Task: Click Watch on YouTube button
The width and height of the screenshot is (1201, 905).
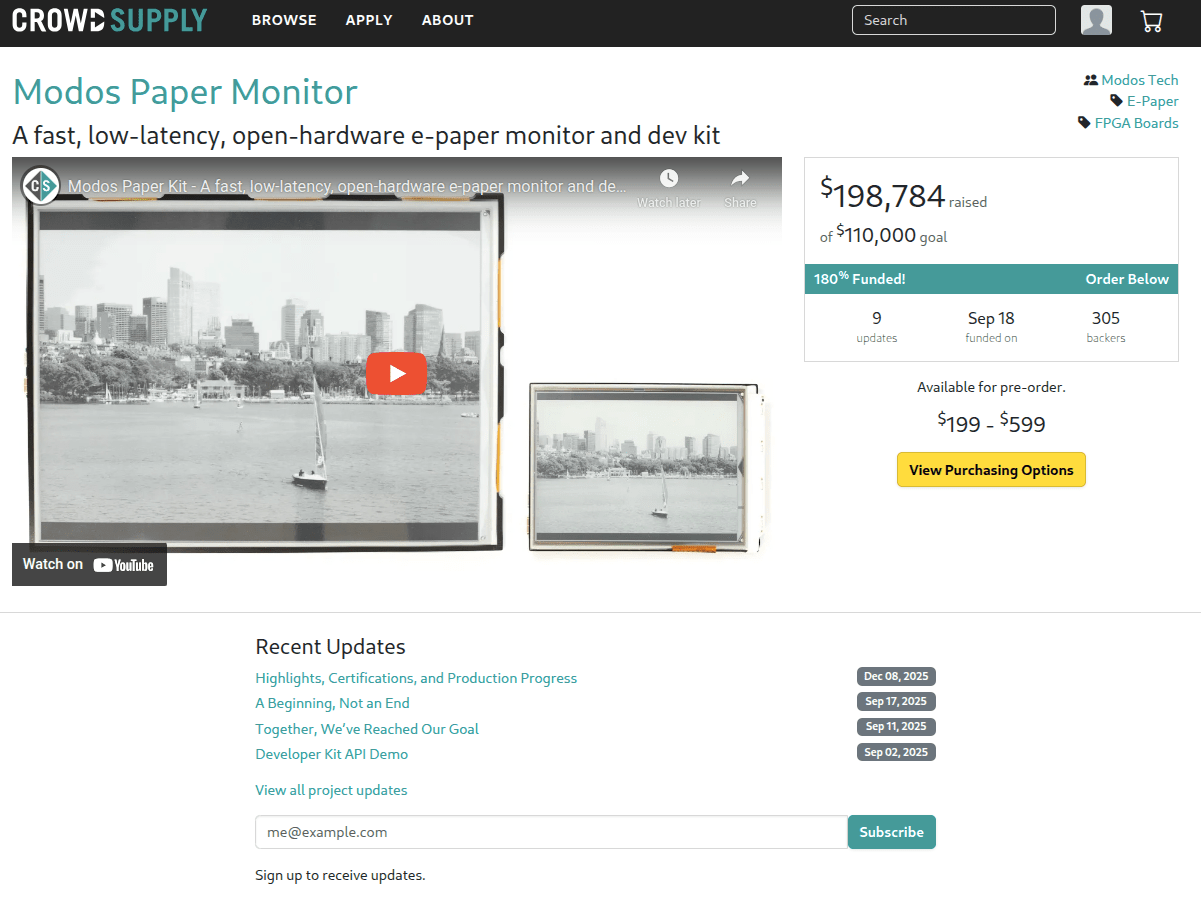Action: pyautogui.click(x=89, y=564)
